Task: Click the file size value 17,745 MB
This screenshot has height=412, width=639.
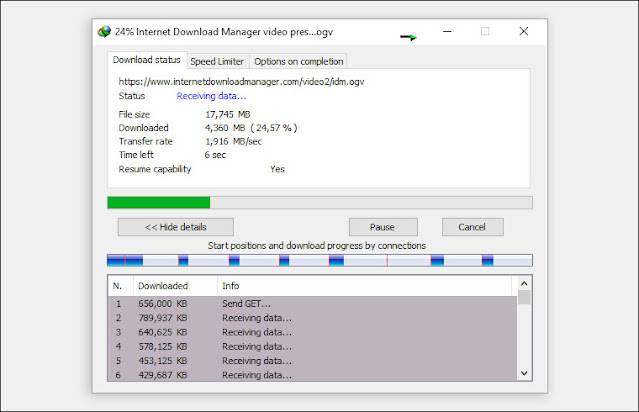Action: 227,115
